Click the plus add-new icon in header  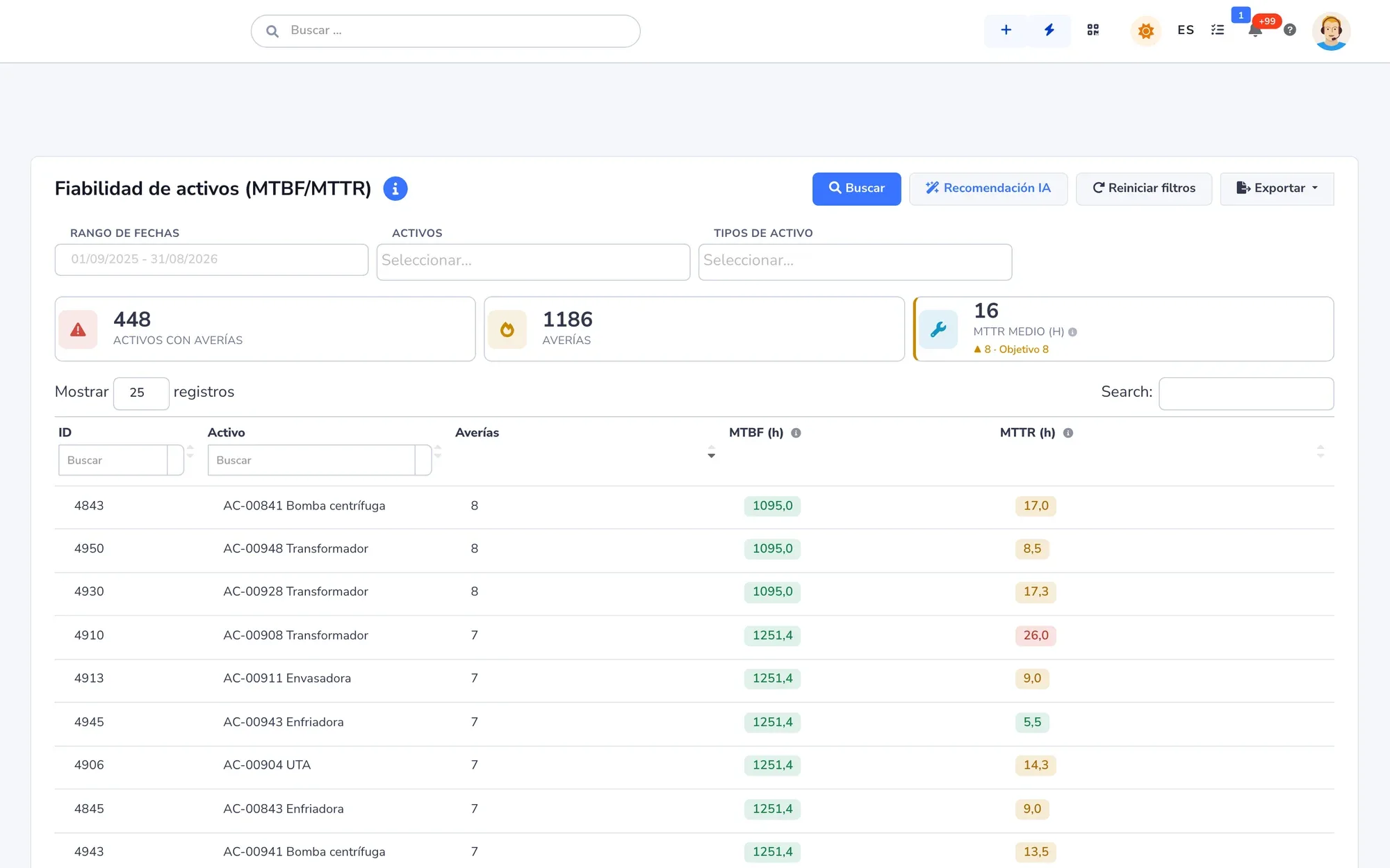pos(1006,30)
